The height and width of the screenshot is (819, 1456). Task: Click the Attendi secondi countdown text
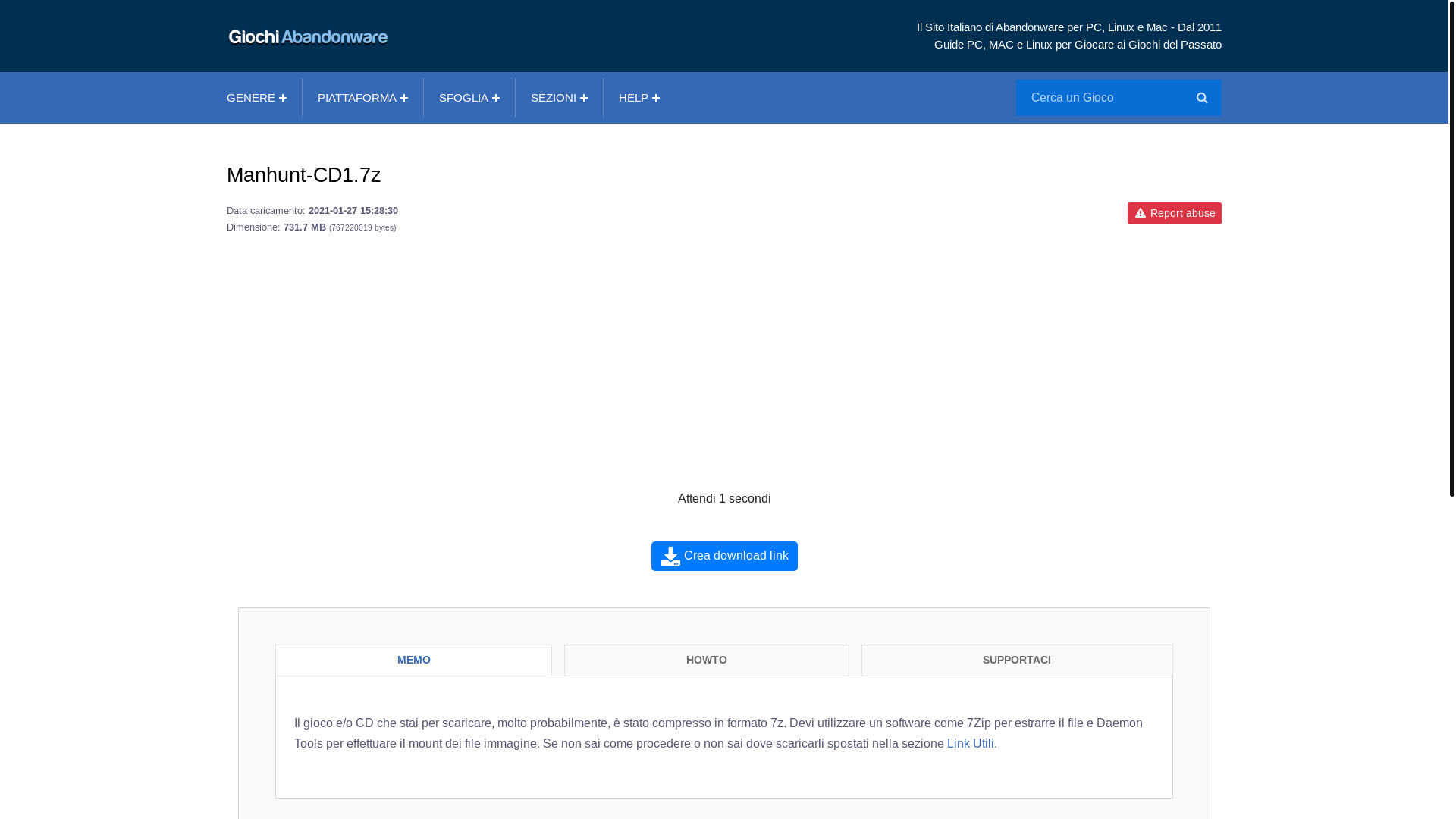coord(724,499)
